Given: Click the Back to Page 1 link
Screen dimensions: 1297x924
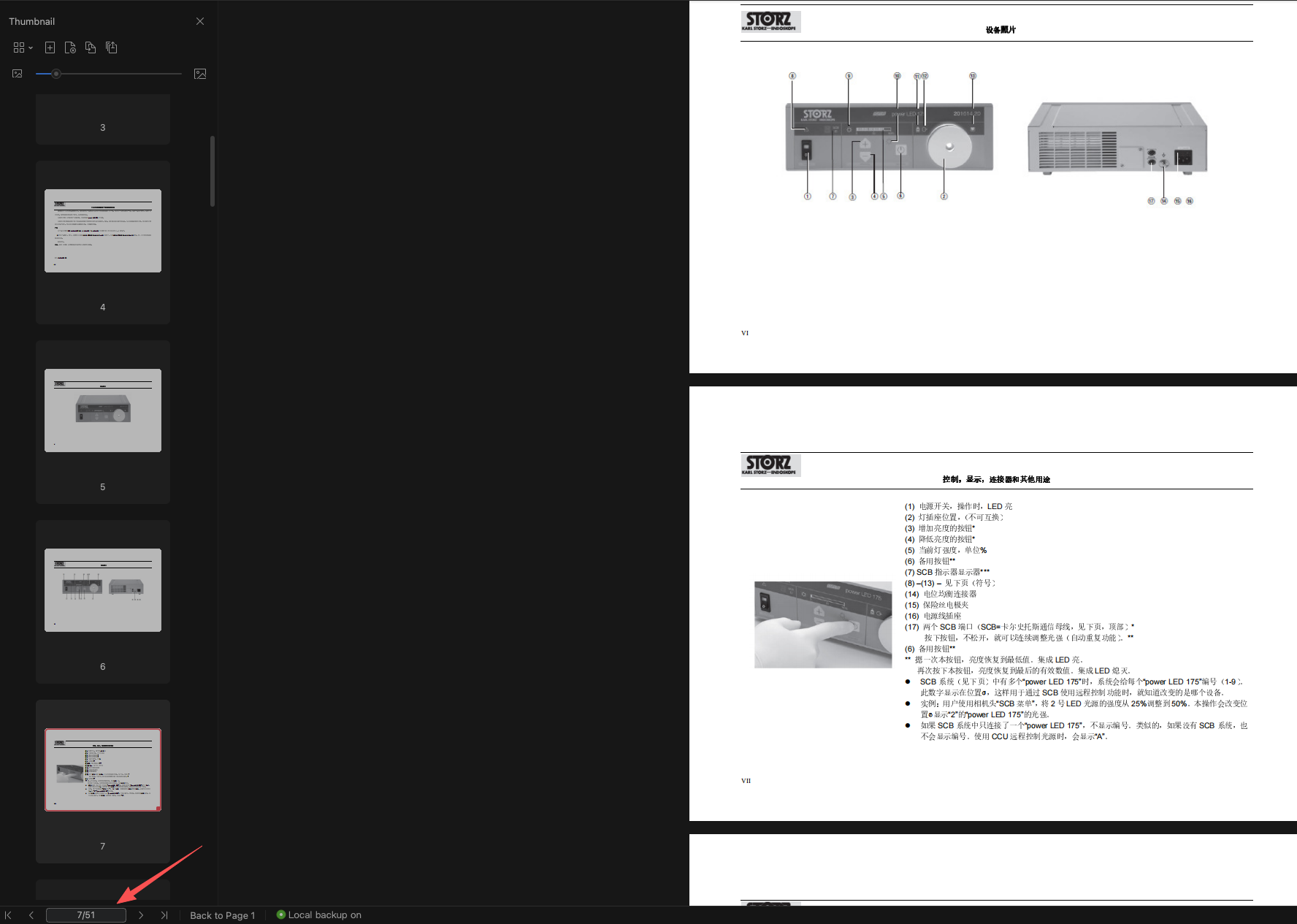Looking at the screenshot, I should [222, 915].
